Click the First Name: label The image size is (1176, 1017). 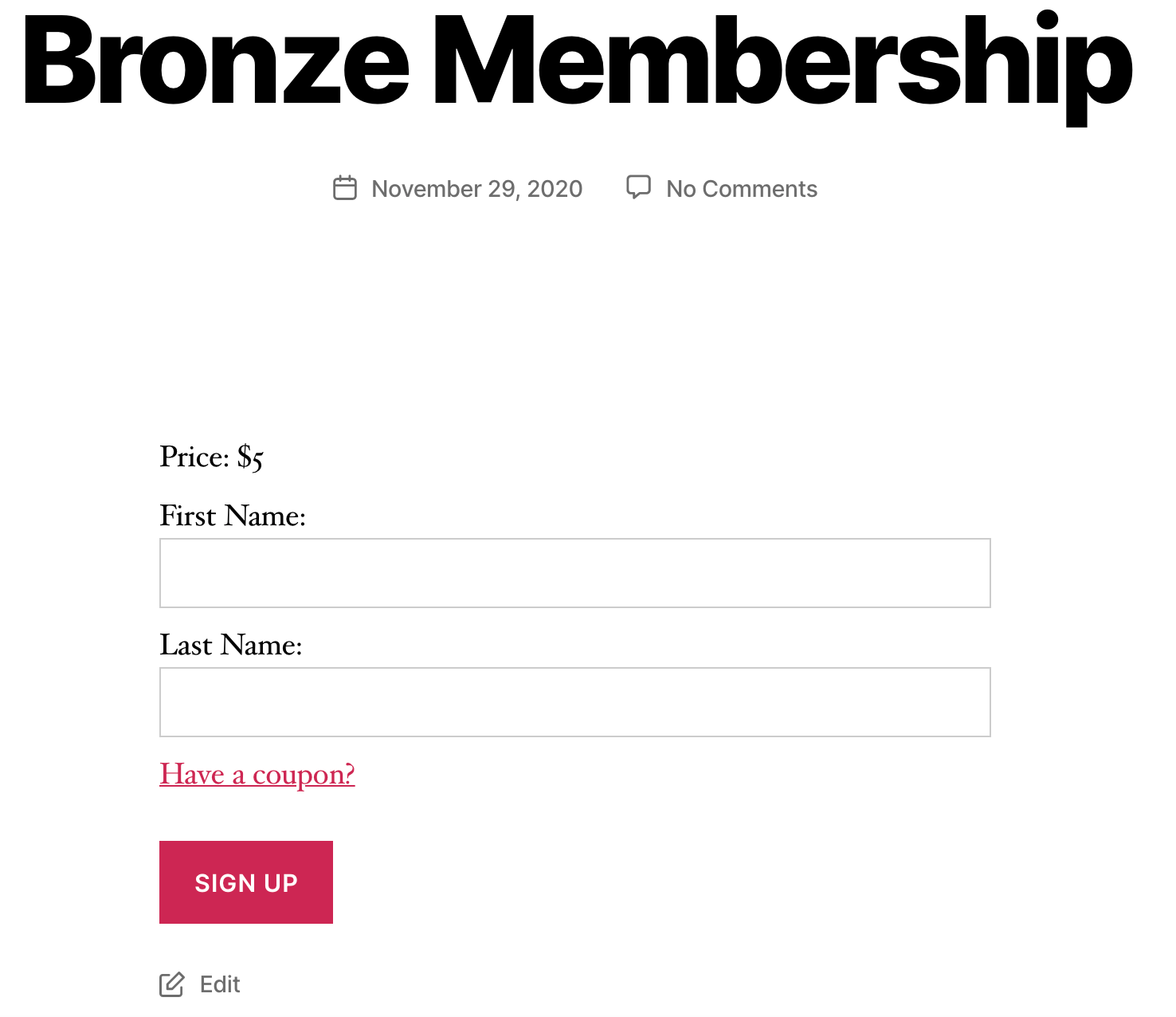tap(233, 516)
